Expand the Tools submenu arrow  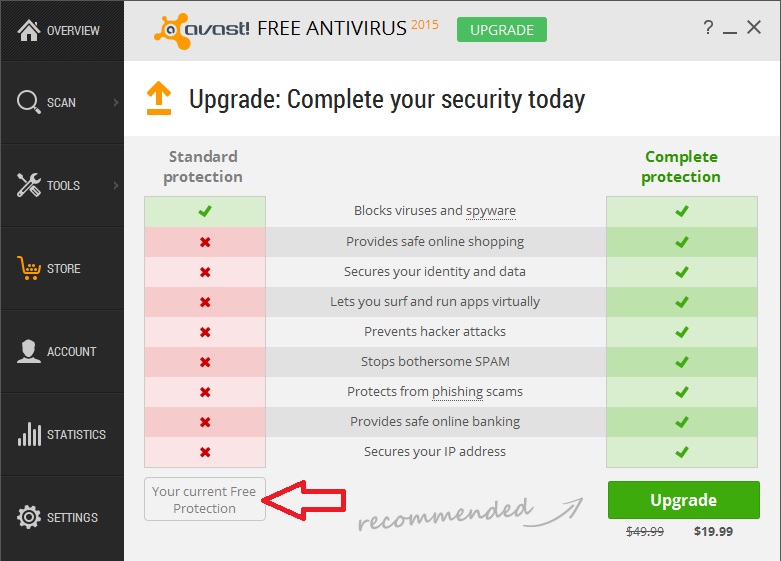[116, 185]
